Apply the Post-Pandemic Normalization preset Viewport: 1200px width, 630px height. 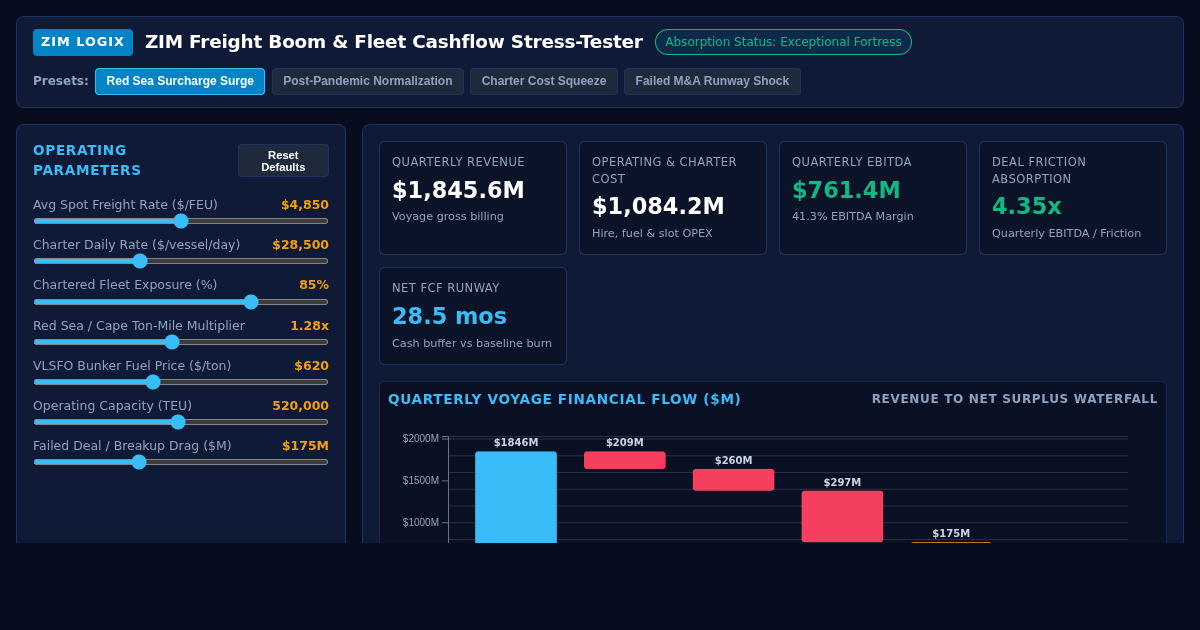(x=368, y=81)
